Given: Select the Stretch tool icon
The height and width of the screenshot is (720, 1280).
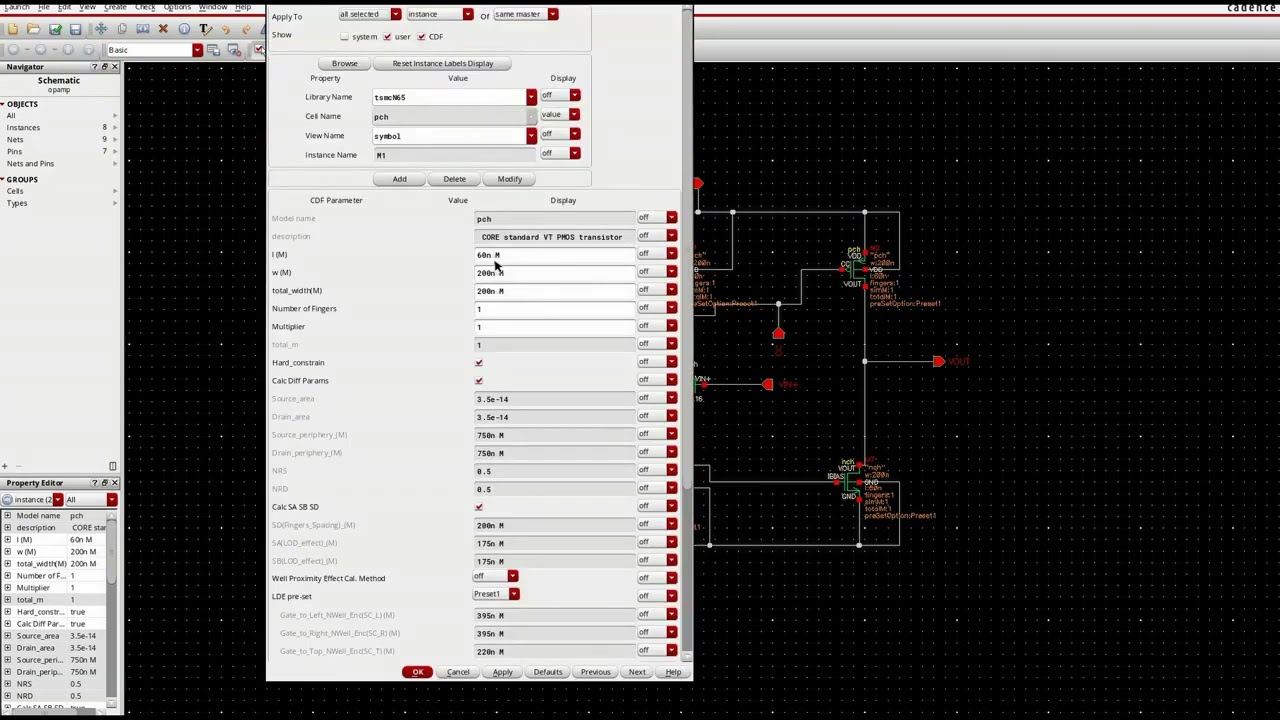Looking at the screenshot, I should click(142, 29).
